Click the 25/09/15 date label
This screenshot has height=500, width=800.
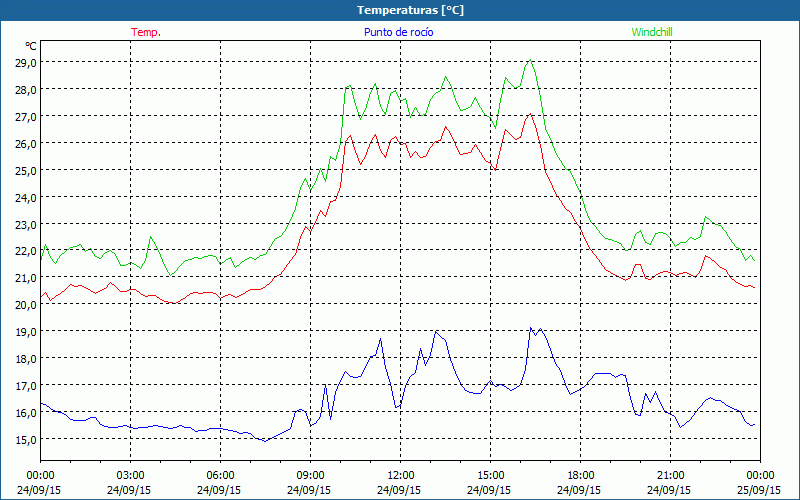pyautogui.click(x=760, y=490)
